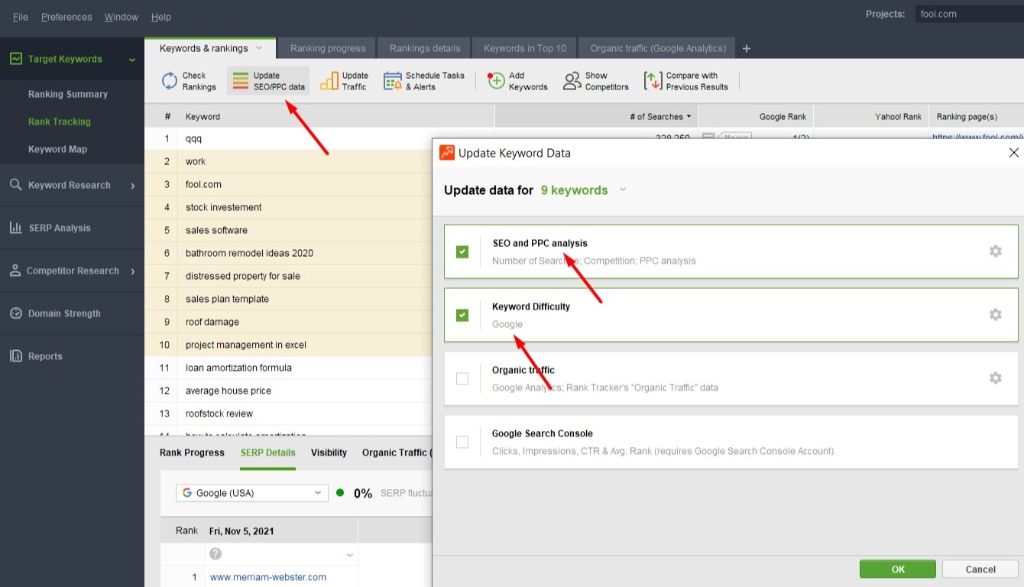Click the Cancel button
1024x587 pixels.
point(980,569)
